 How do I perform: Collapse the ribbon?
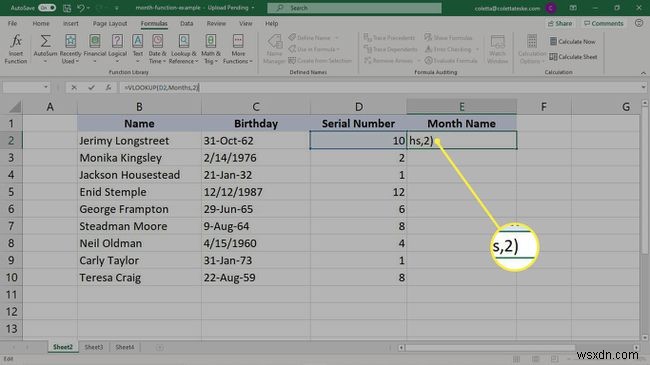click(x=643, y=73)
